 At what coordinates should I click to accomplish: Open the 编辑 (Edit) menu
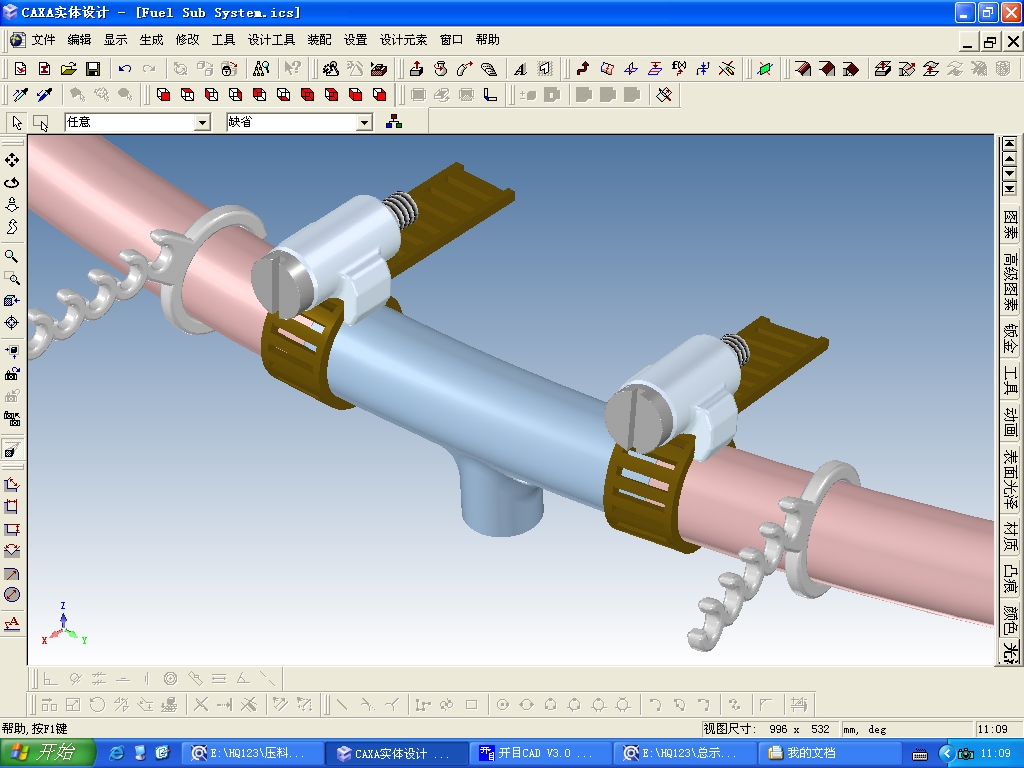coord(79,40)
